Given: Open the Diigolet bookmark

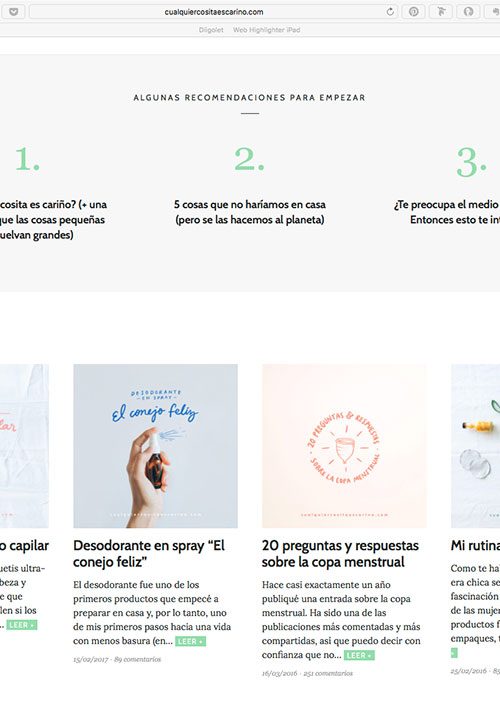Looking at the screenshot, I should pos(211,30).
